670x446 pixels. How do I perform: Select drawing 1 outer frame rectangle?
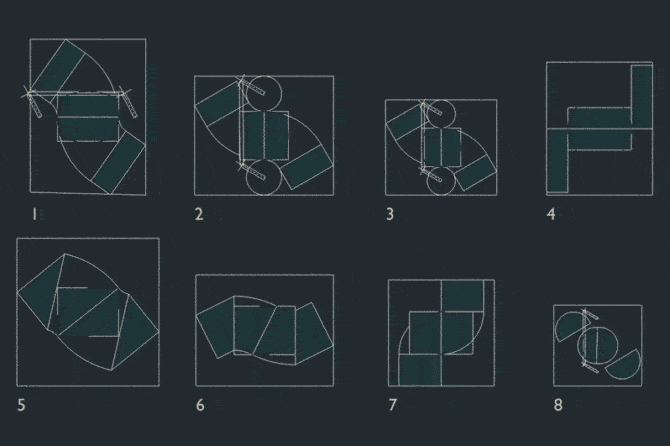[88, 117]
